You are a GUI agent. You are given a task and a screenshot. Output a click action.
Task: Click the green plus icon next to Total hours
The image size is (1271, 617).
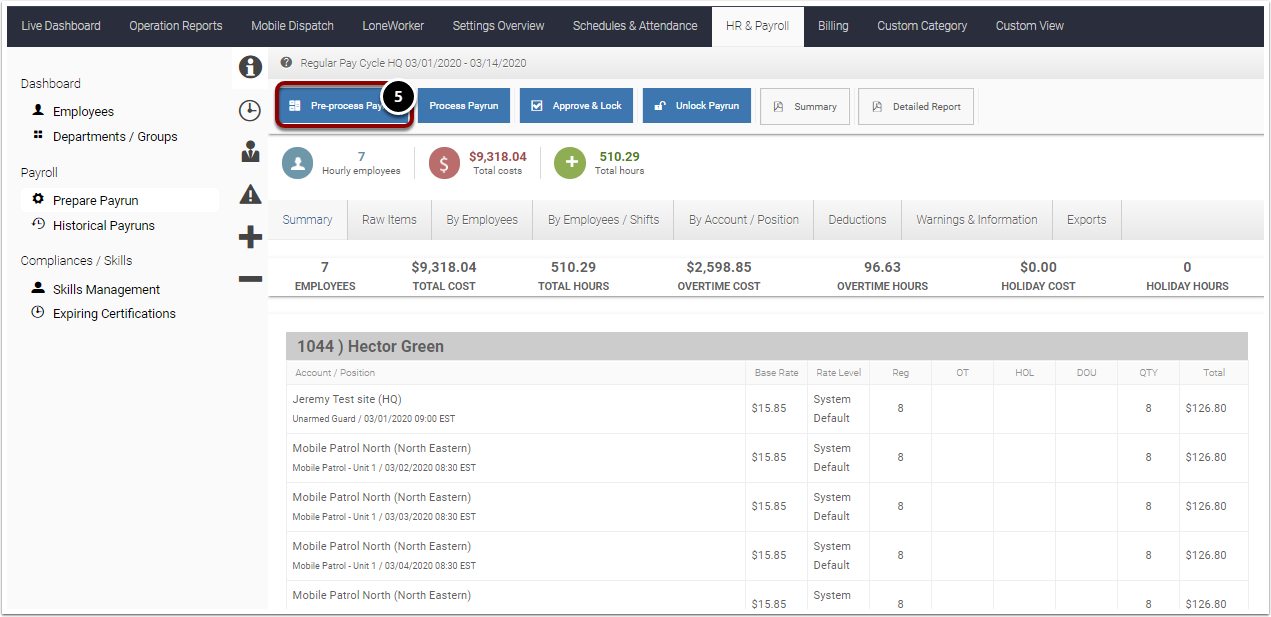coord(569,162)
